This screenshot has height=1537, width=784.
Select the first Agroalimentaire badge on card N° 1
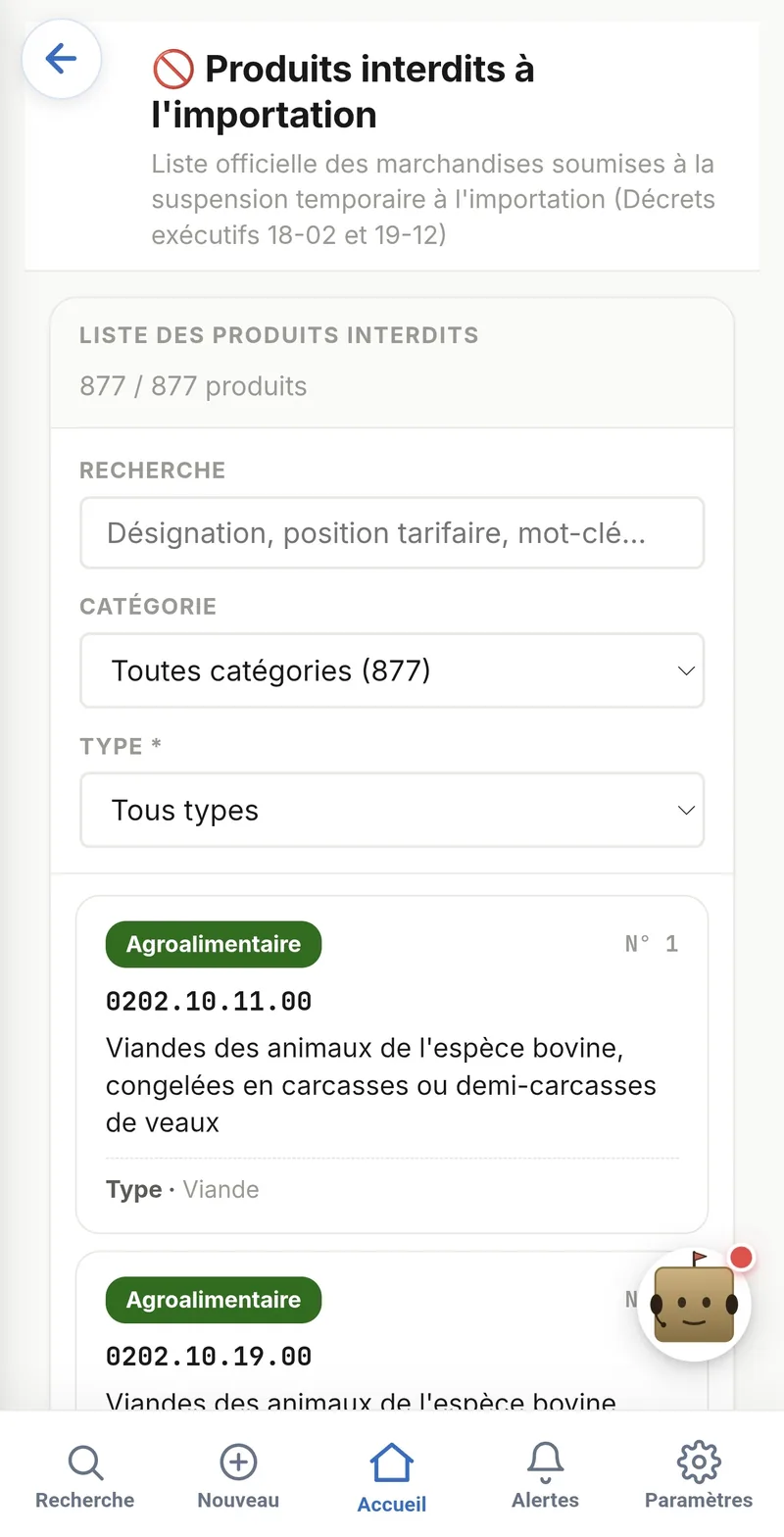click(x=214, y=944)
